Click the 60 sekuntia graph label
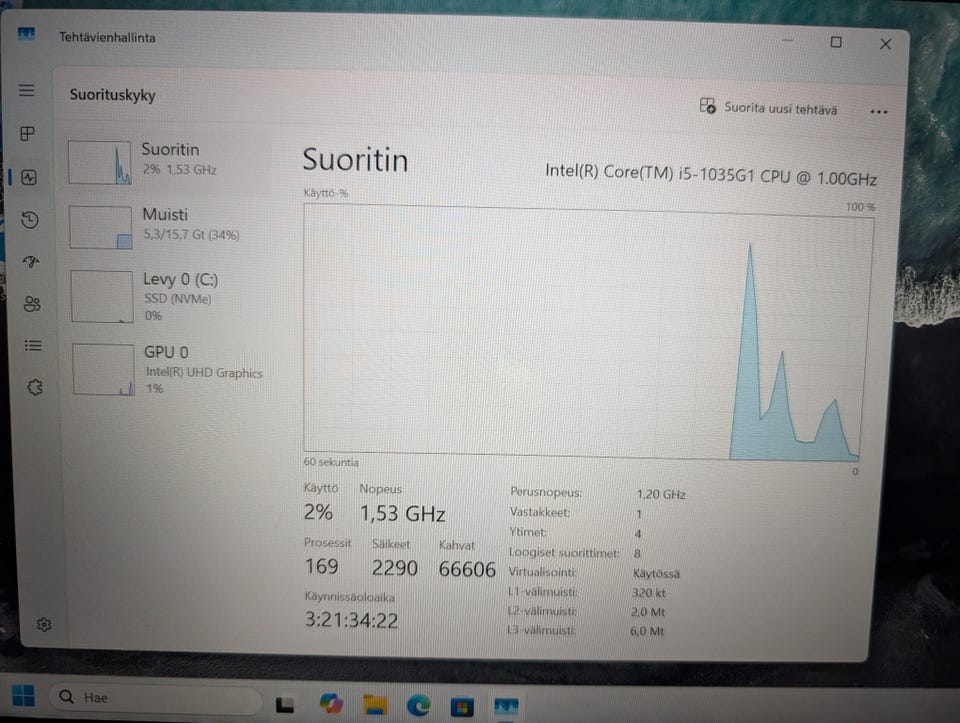Screen dimensions: 960x723 tap(331, 462)
